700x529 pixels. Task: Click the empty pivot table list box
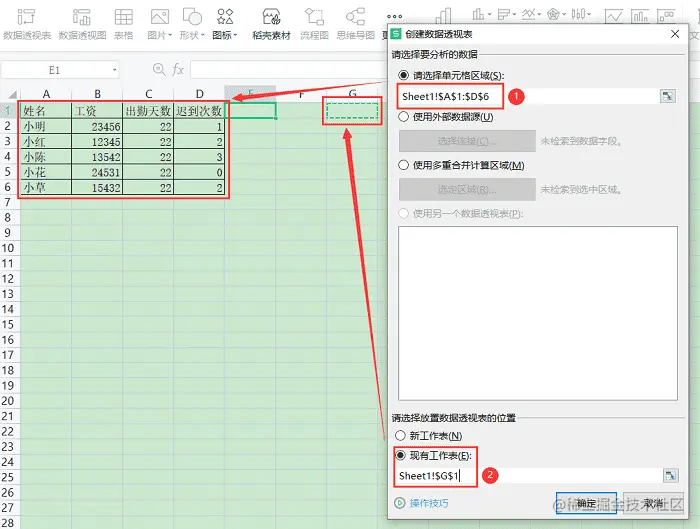[x=538, y=313]
